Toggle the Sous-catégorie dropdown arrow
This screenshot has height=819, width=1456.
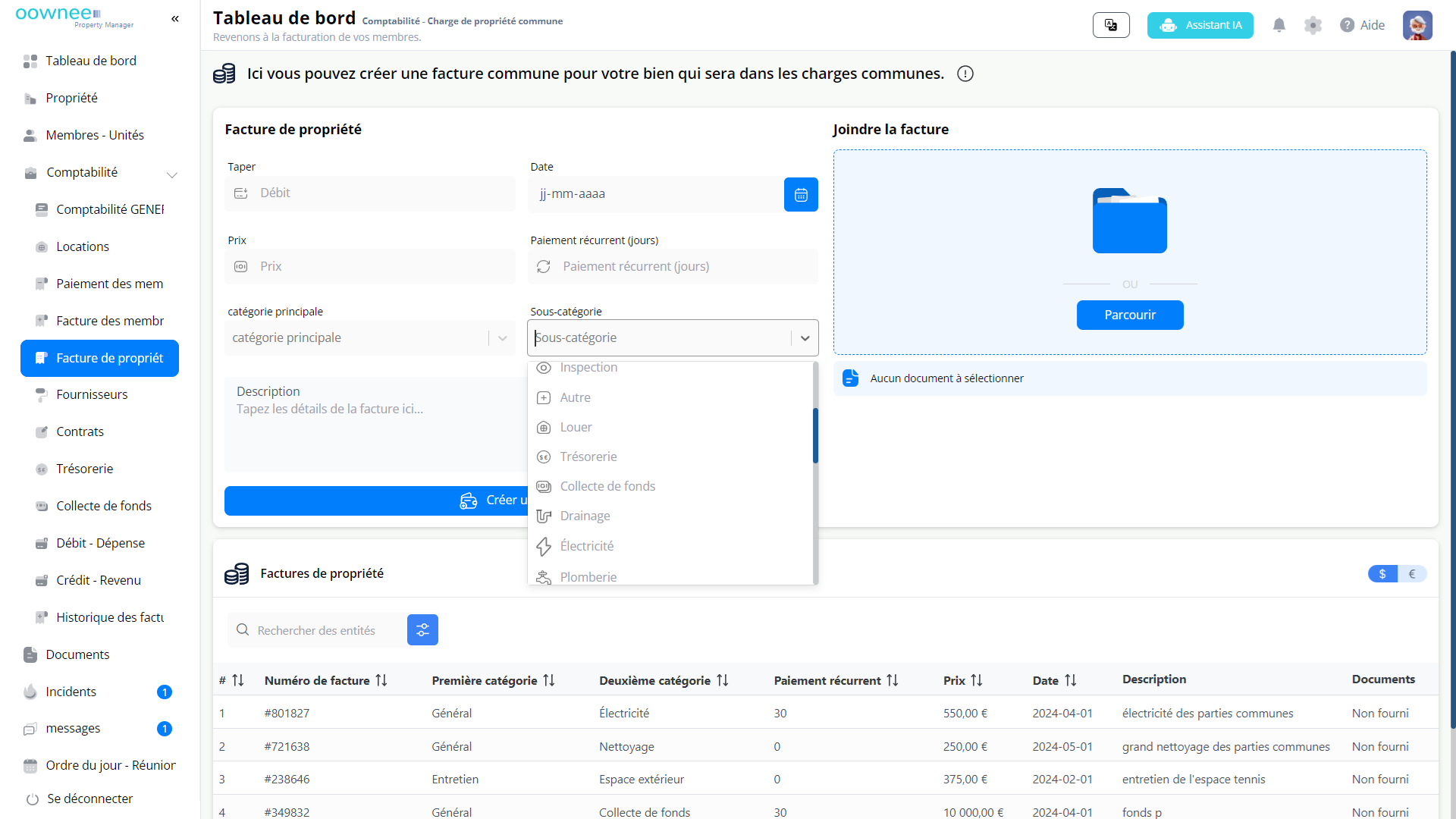805,338
